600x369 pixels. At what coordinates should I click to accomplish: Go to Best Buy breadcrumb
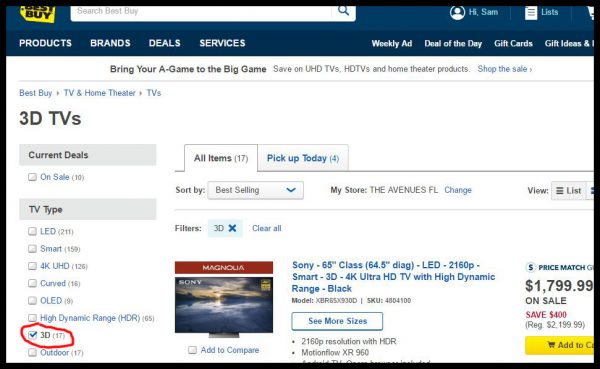click(x=36, y=93)
